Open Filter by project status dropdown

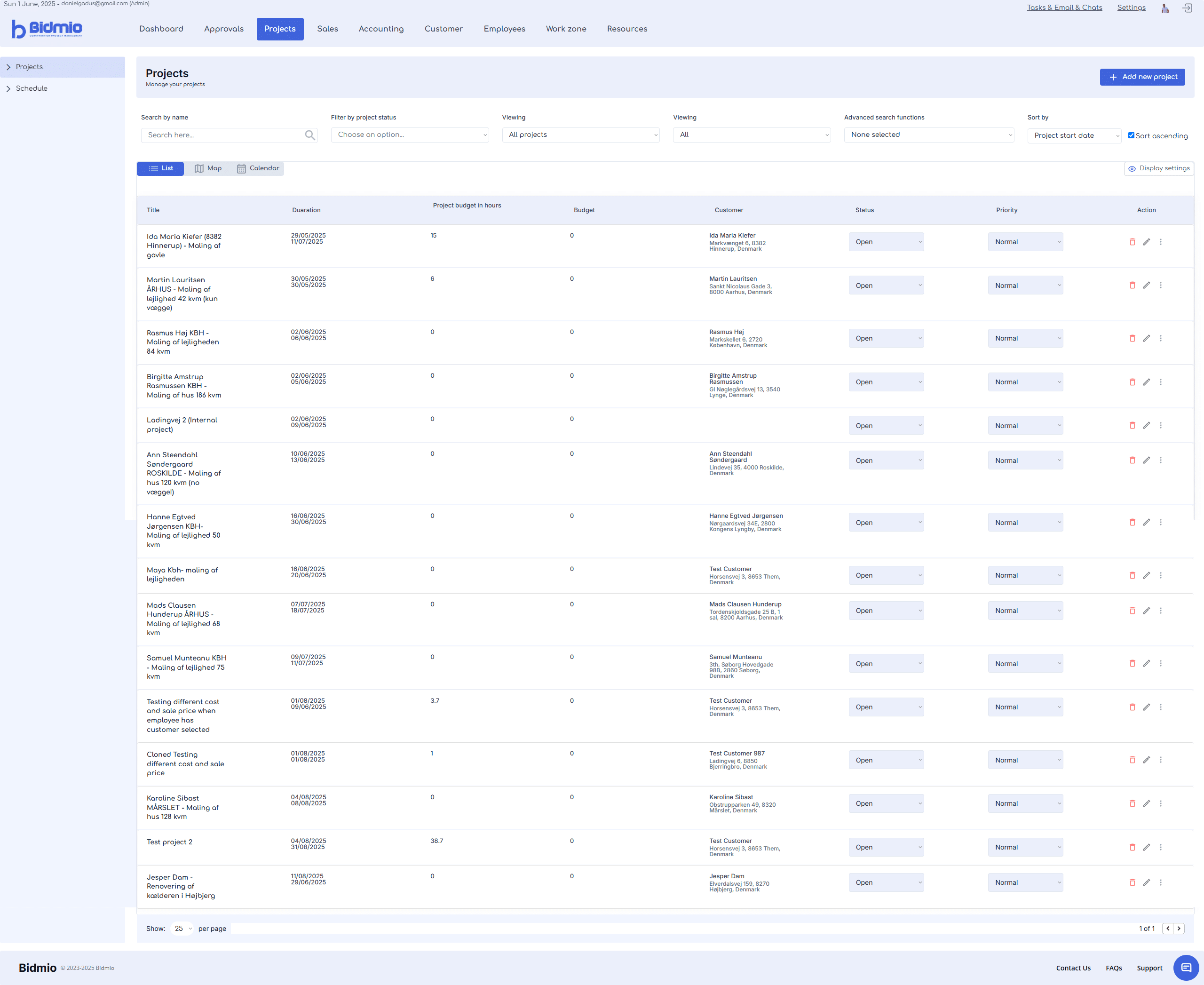click(410, 135)
